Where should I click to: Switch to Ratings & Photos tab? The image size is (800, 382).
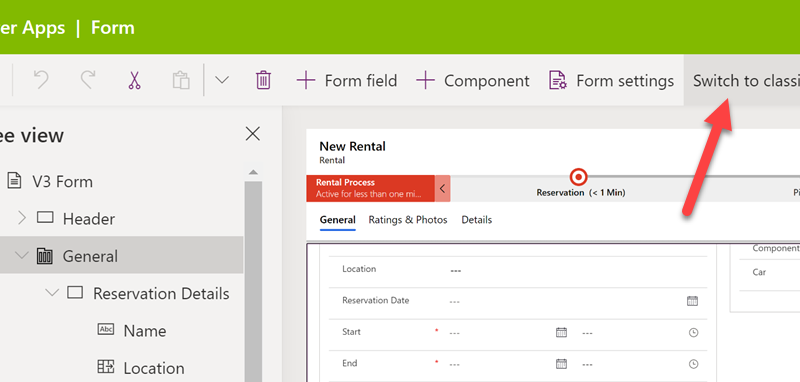(x=408, y=220)
